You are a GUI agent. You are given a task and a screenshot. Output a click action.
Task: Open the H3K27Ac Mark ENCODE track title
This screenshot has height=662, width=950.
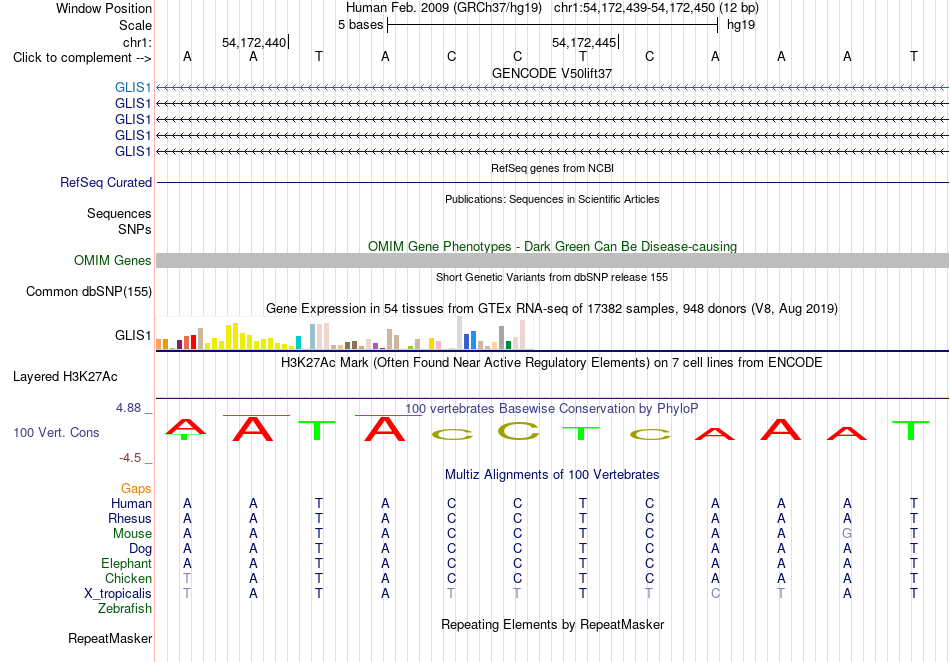click(552, 363)
